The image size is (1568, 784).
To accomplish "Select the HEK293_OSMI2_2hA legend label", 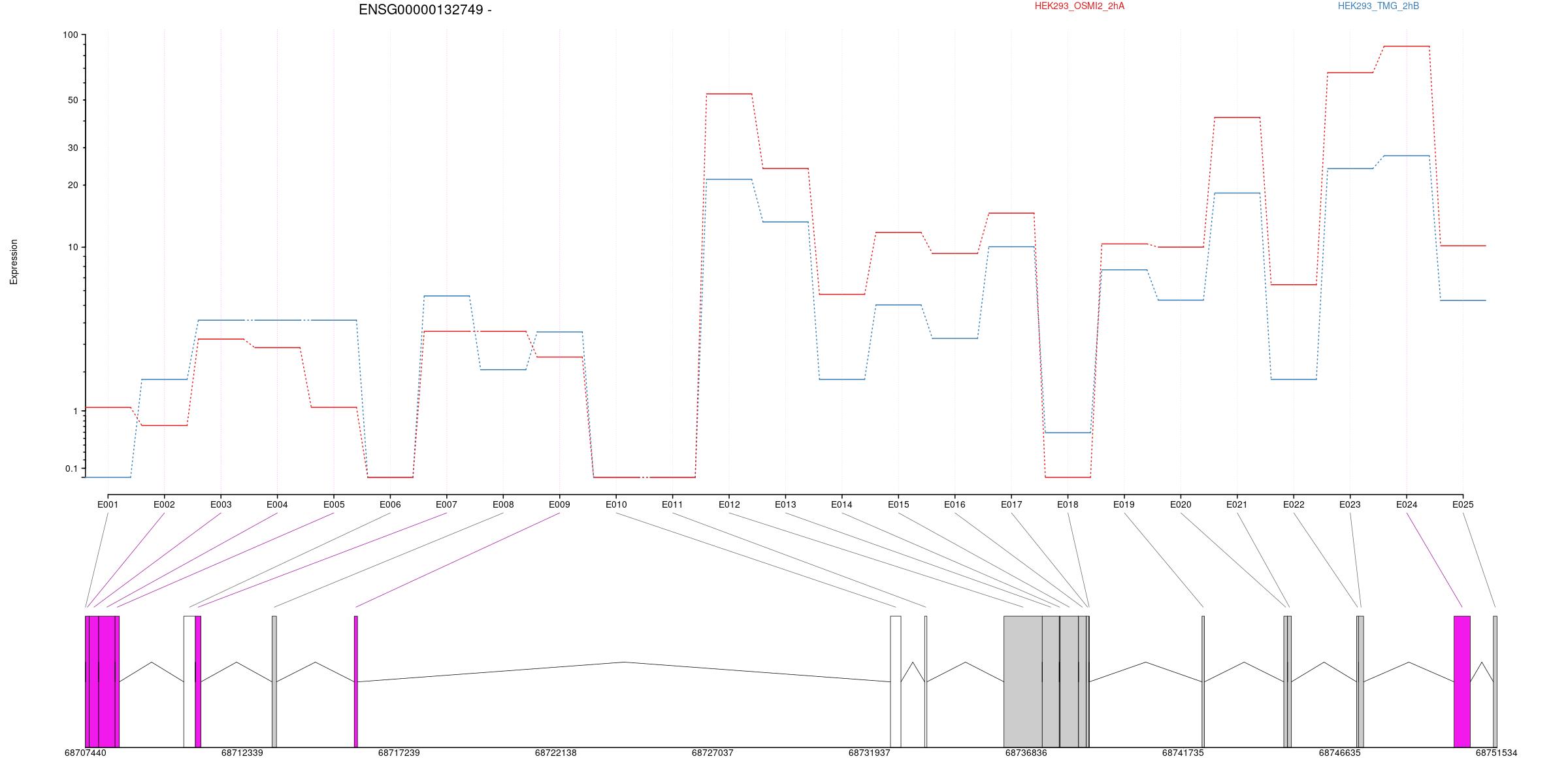I will (1079, 6).
